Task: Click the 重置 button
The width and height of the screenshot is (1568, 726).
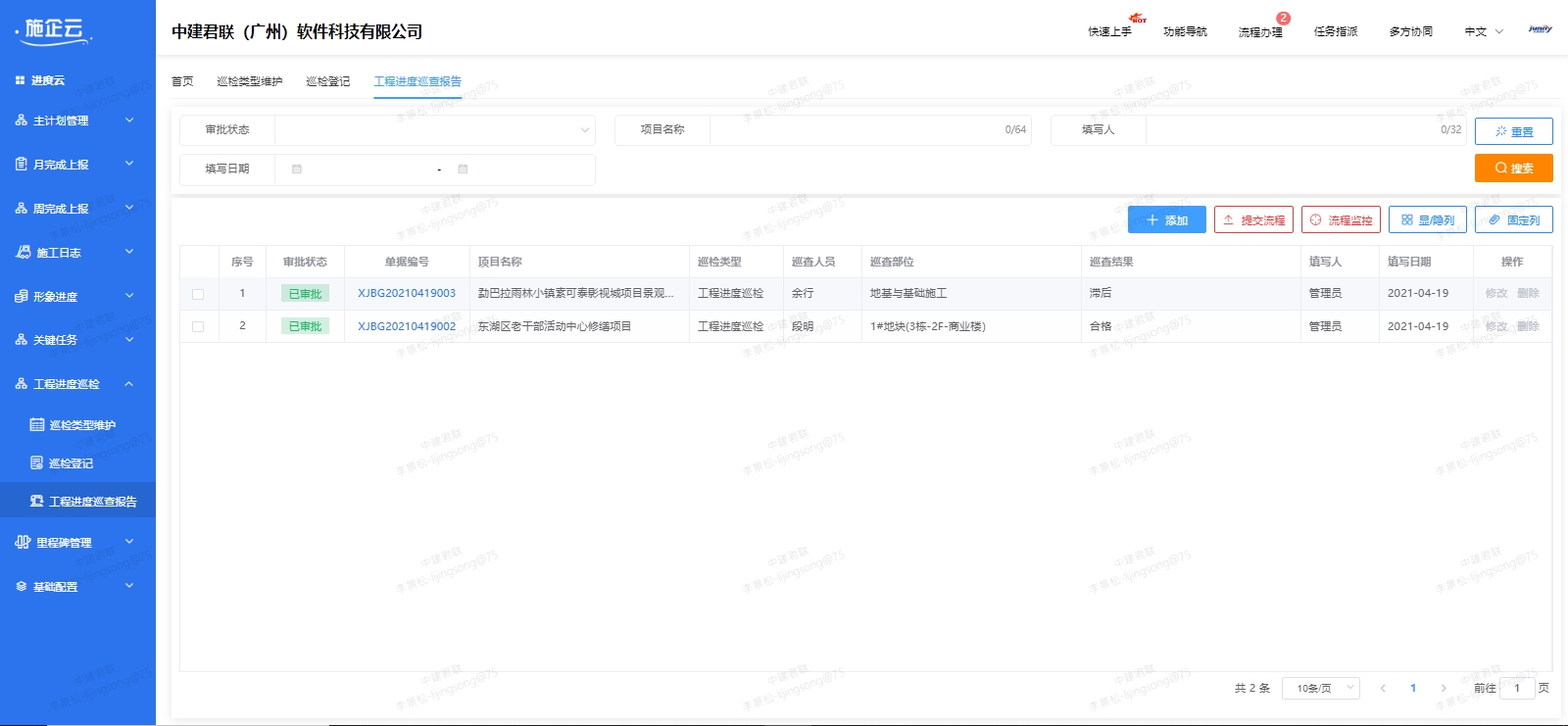Action: coord(1514,131)
